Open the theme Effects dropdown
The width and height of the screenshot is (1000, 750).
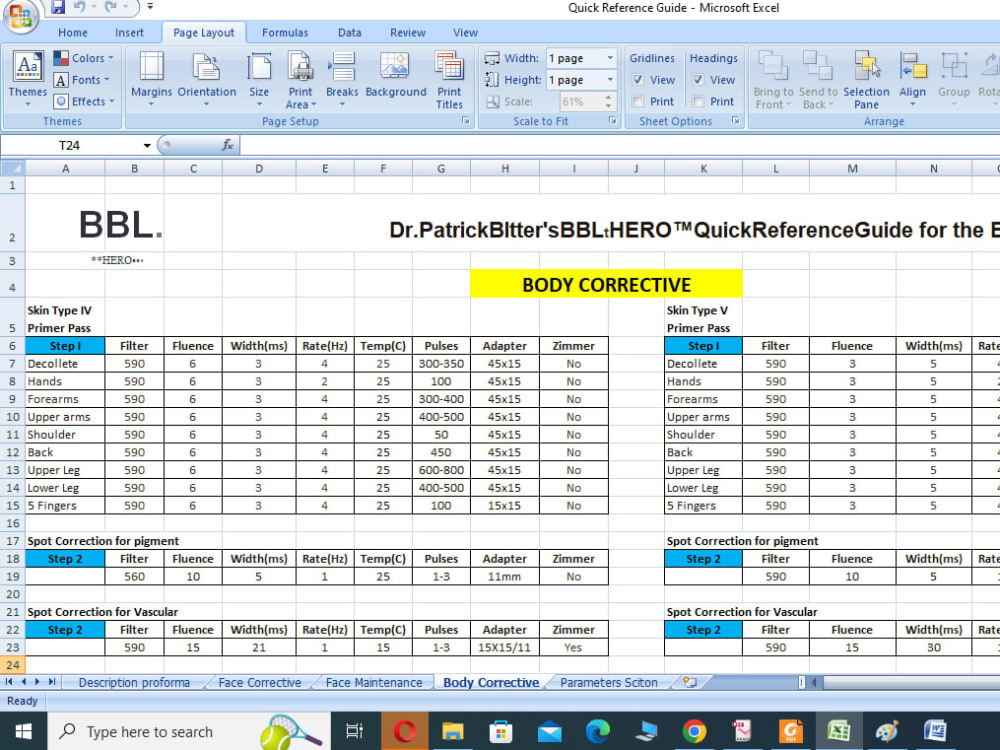coord(84,101)
